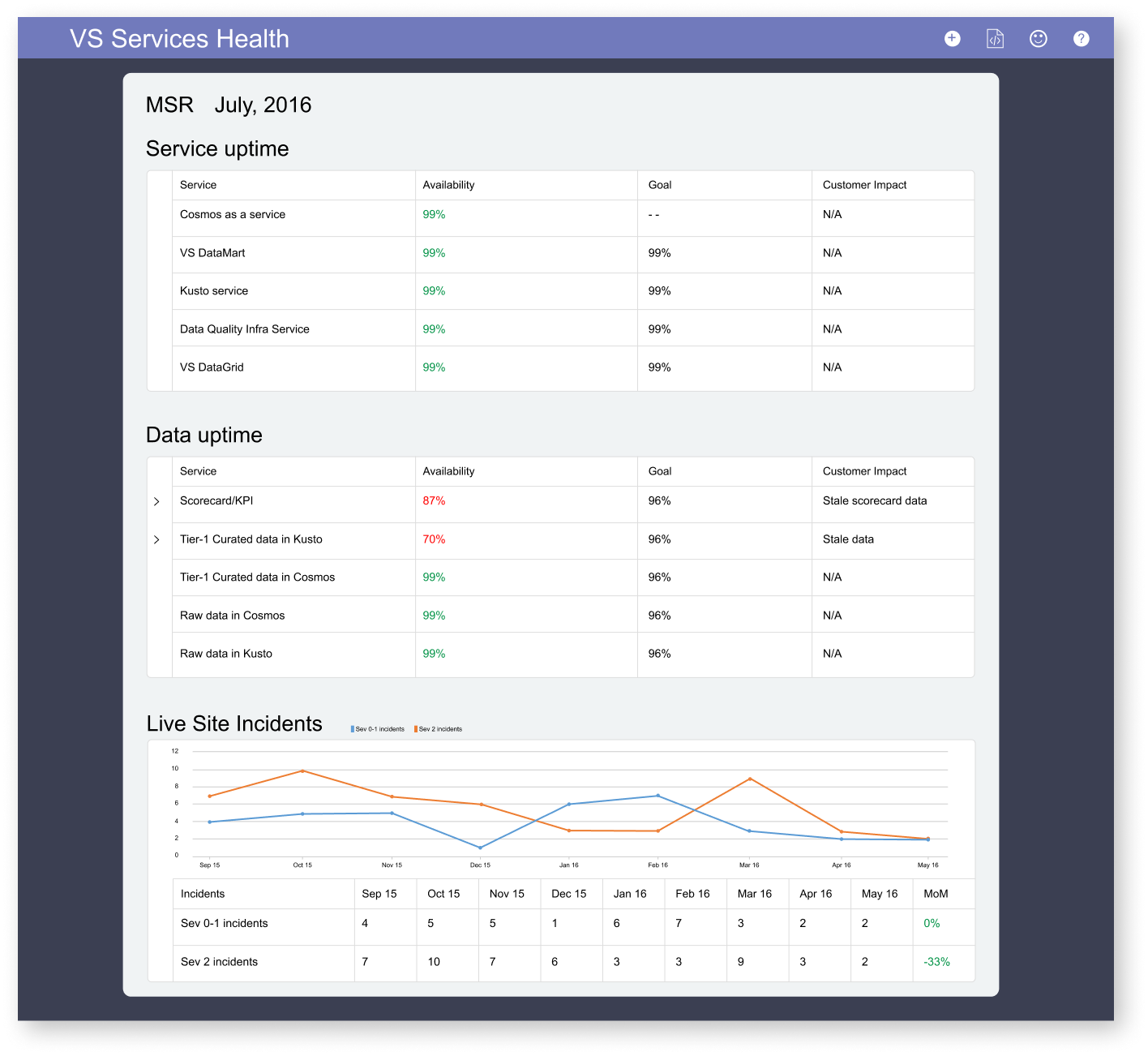
Task: Click the MSR report label
Action: (169, 105)
